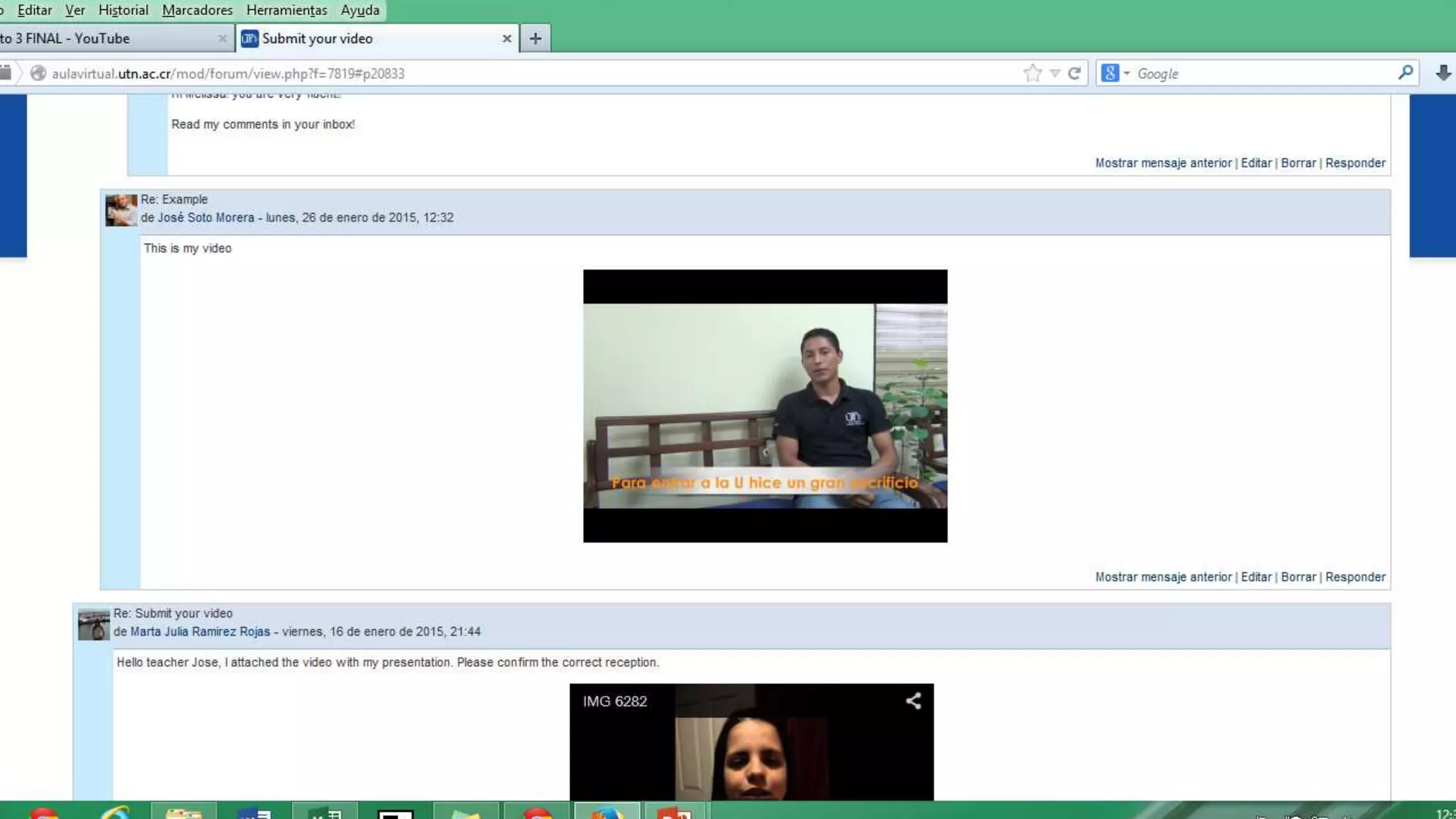Open the Ayuda menu
The width and height of the screenshot is (1456, 819).
[360, 10]
